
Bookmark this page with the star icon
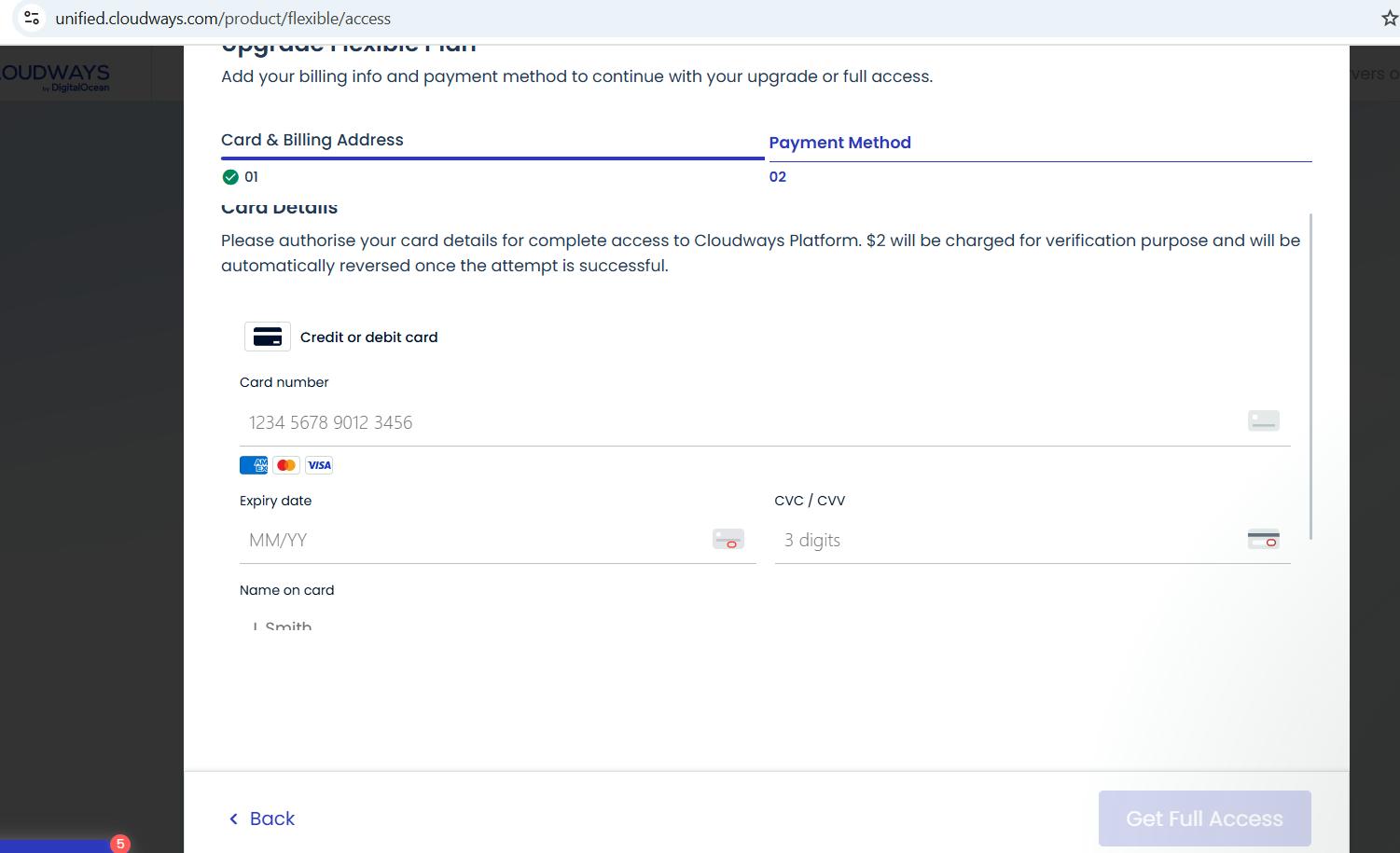1389,19
